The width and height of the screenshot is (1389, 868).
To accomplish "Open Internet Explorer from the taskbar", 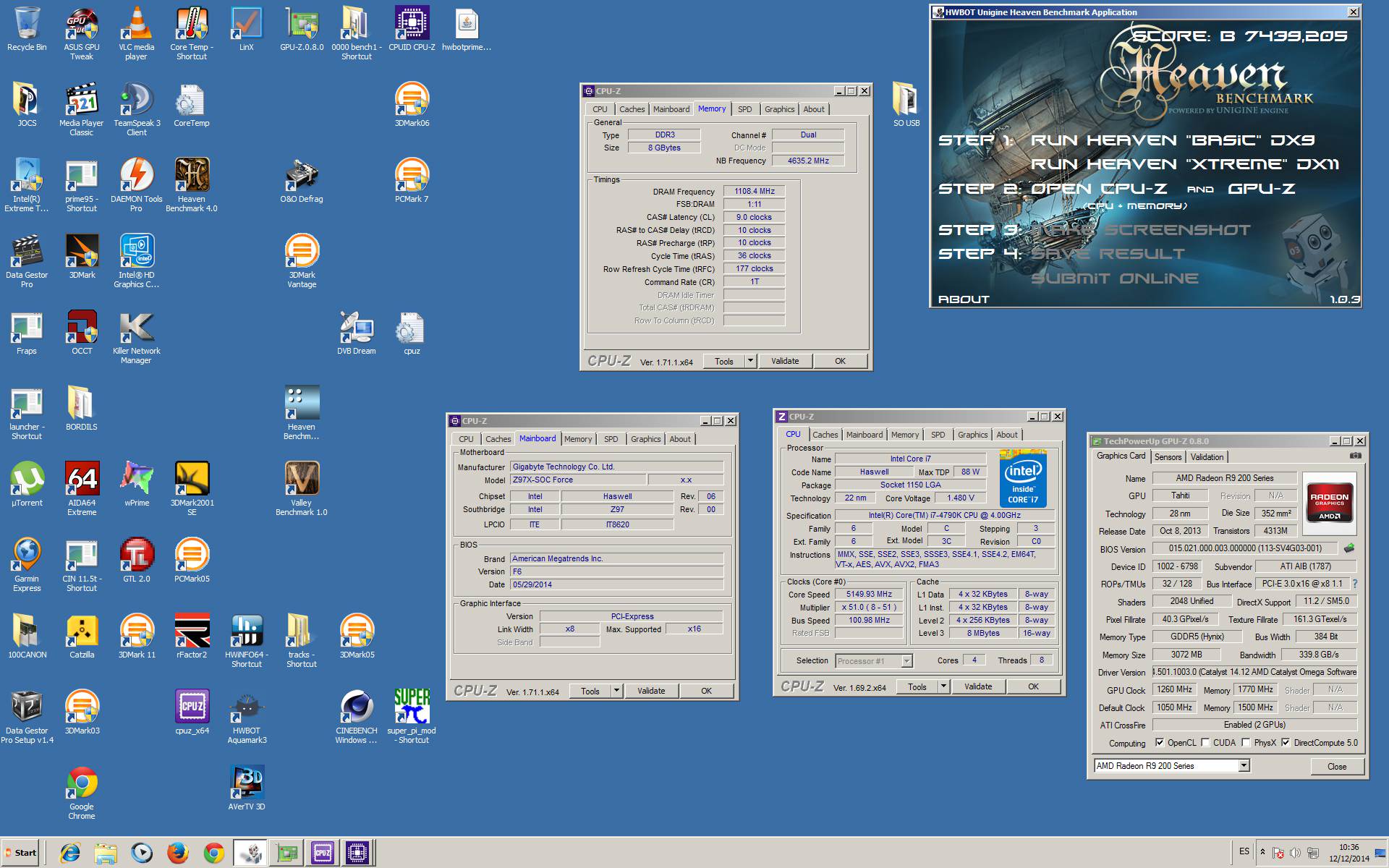I will (x=70, y=854).
